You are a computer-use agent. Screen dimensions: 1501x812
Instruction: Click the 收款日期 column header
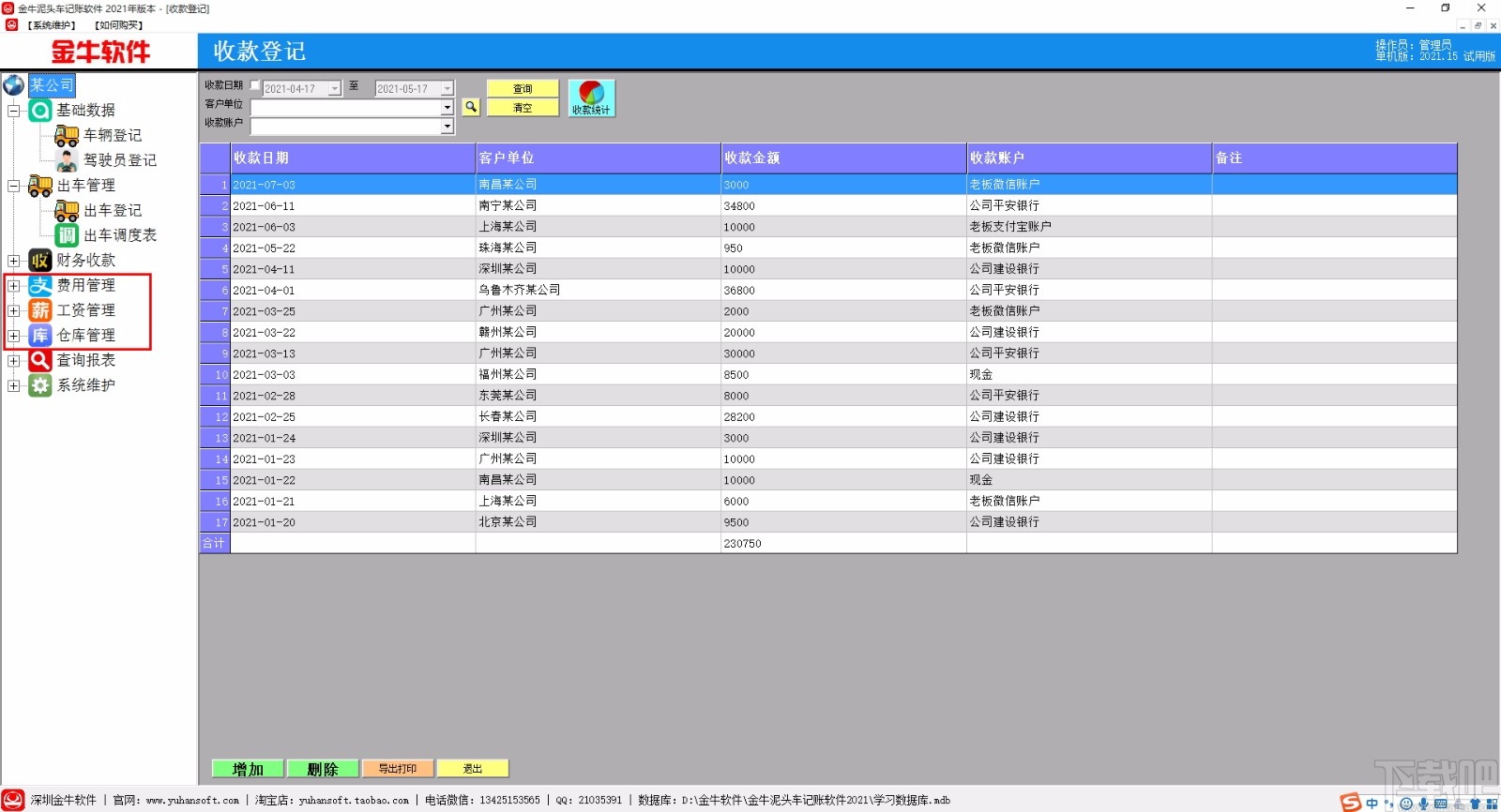[353, 158]
